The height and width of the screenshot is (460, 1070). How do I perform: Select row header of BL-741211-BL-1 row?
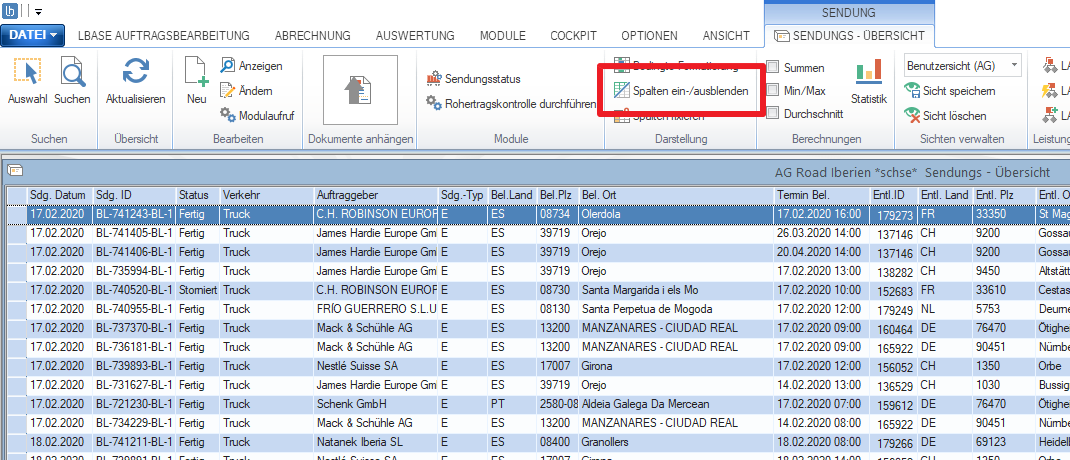(17, 442)
